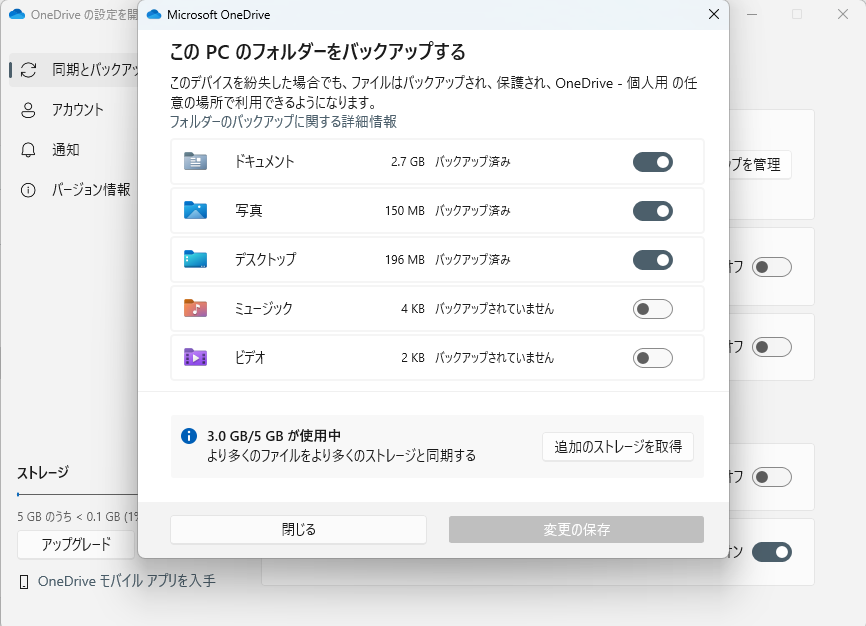This screenshot has height=626, width=866.
Task: Enable backup toggle for ビデオ
Action: point(653,358)
